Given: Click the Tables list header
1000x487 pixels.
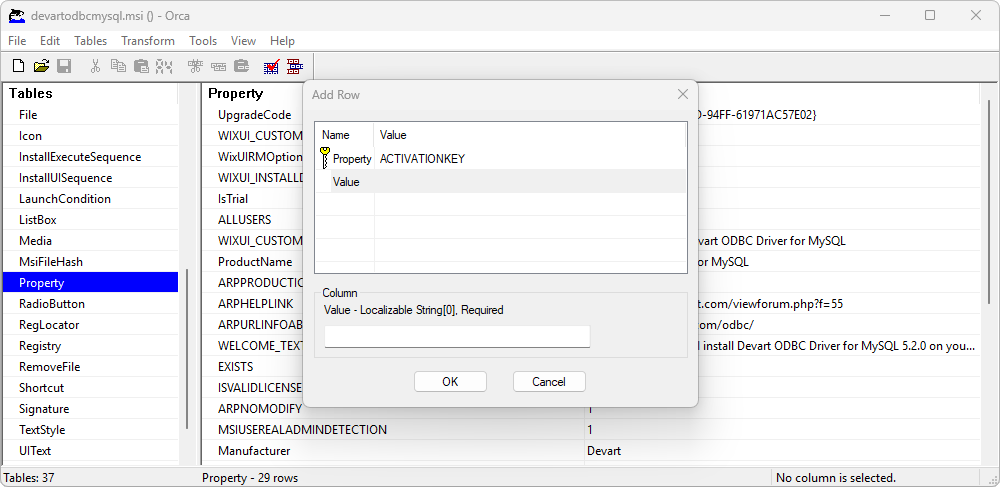Looking at the screenshot, I should [91, 94].
